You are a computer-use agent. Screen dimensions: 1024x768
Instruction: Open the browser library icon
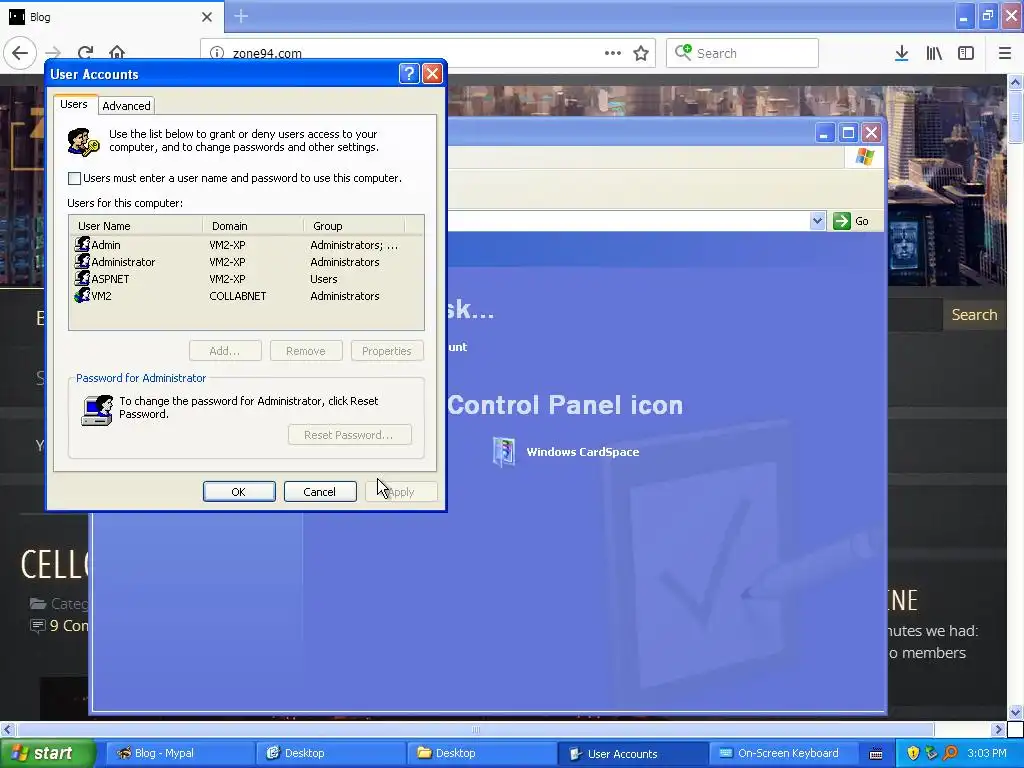934,54
